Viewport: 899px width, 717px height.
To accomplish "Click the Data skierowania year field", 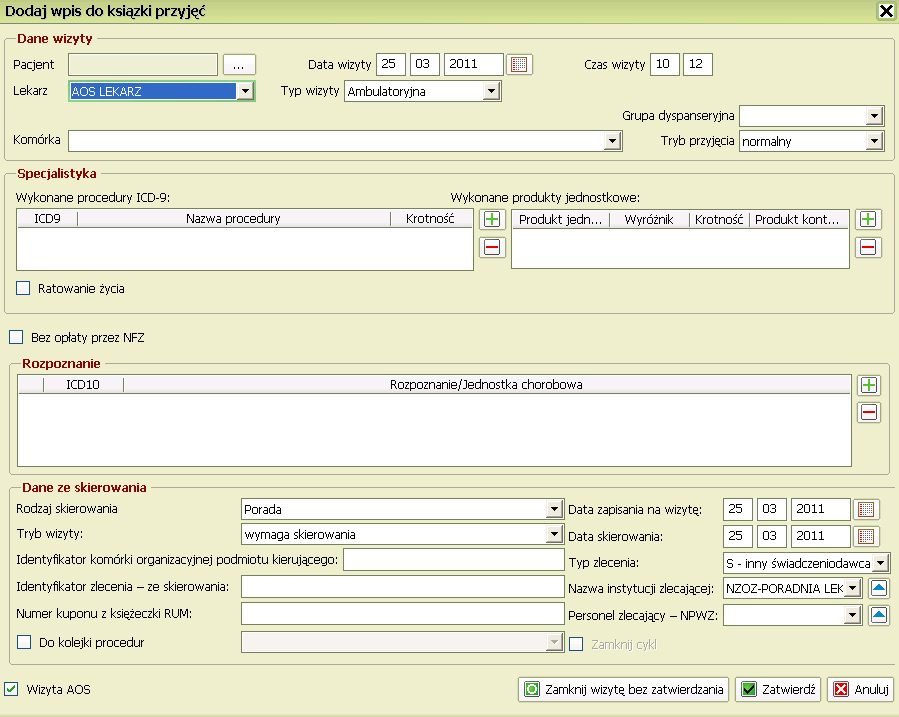I will (x=821, y=536).
